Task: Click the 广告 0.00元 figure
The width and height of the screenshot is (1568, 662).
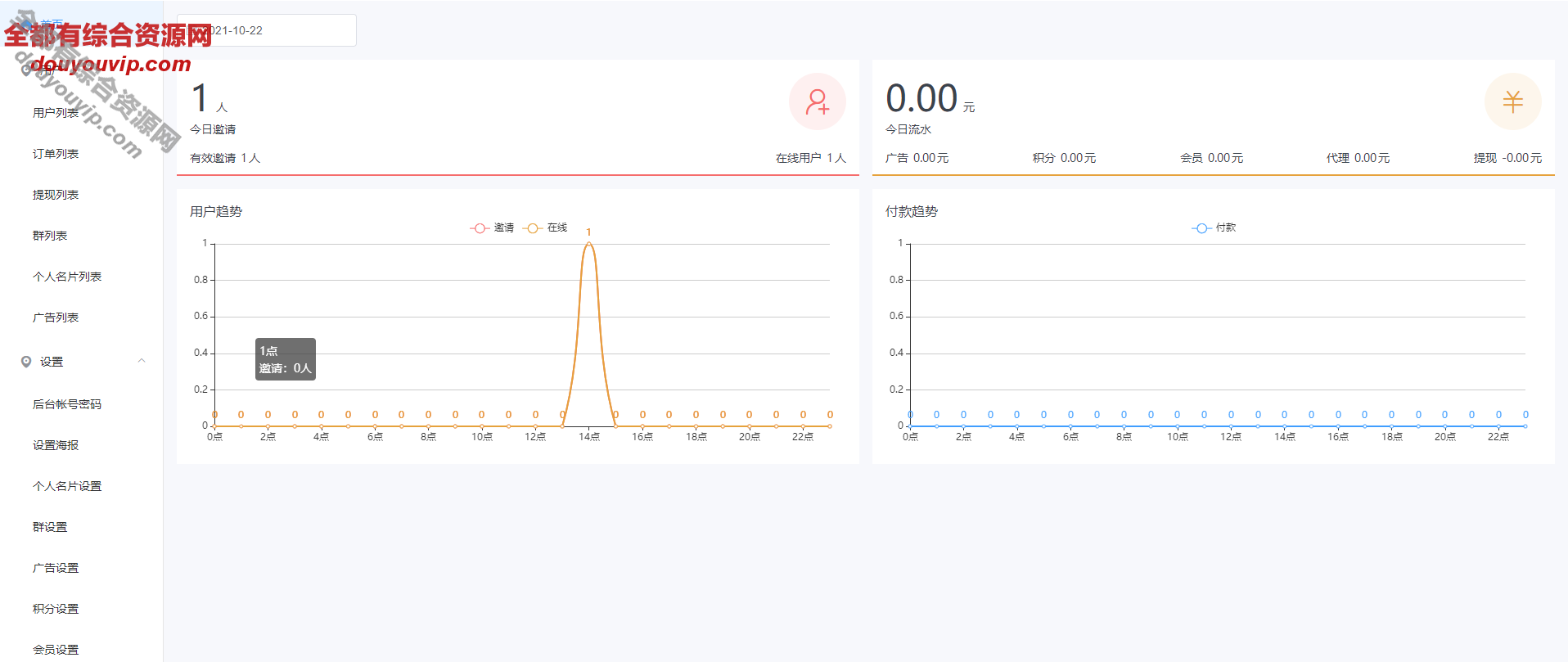Action: coord(917,158)
